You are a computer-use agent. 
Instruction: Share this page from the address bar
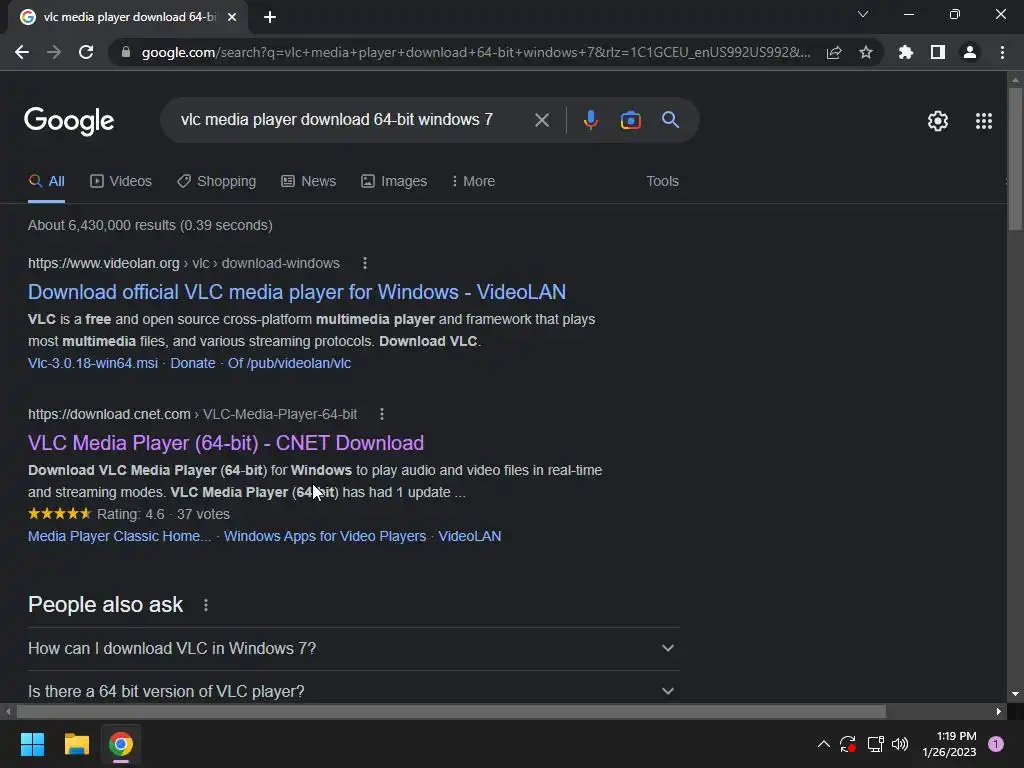click(x=834, y=53)
